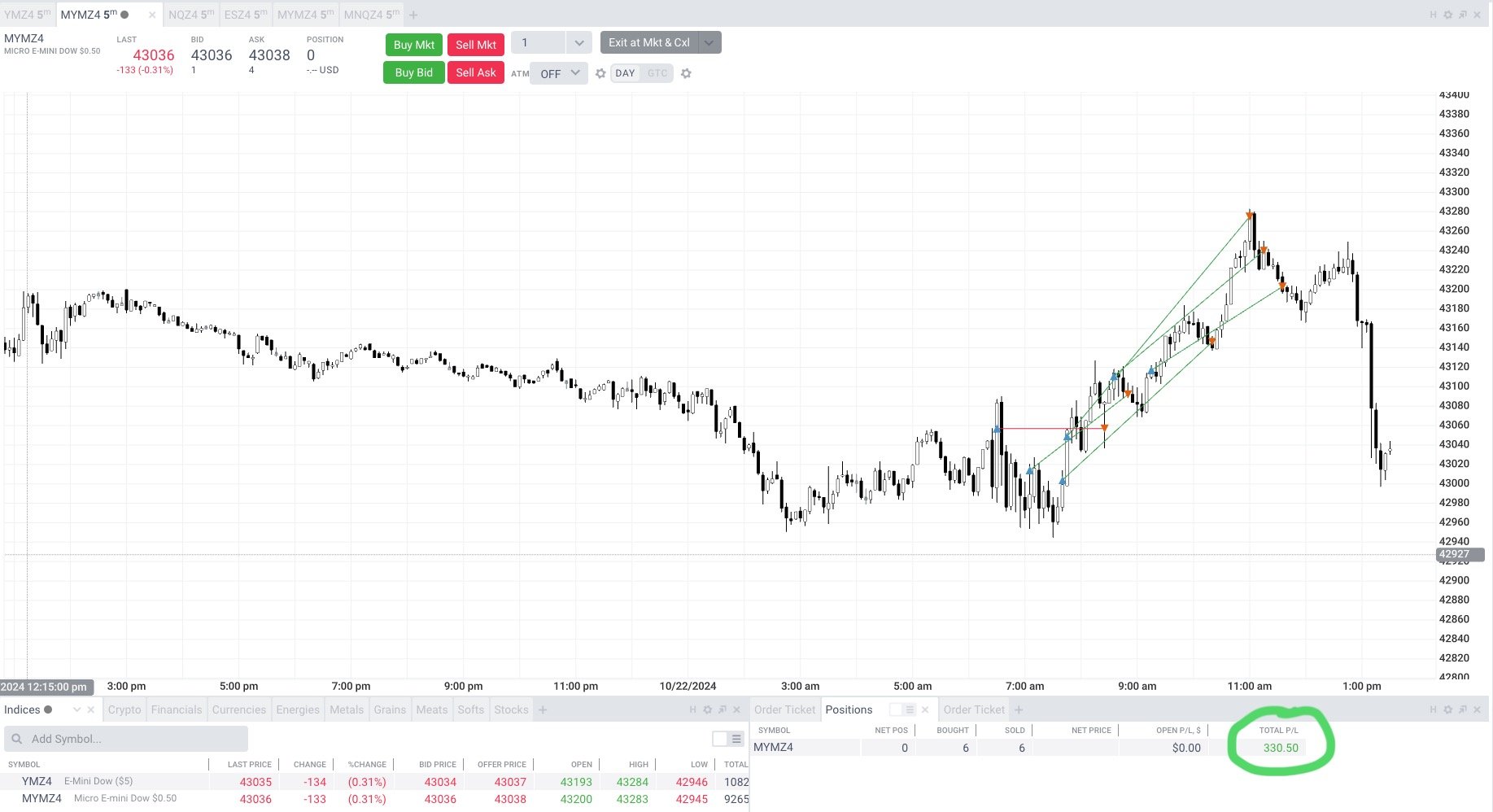Open watchlist panel settings gear
The height and width of the screenshot is (812, 1493).
[x=707, y=709]
